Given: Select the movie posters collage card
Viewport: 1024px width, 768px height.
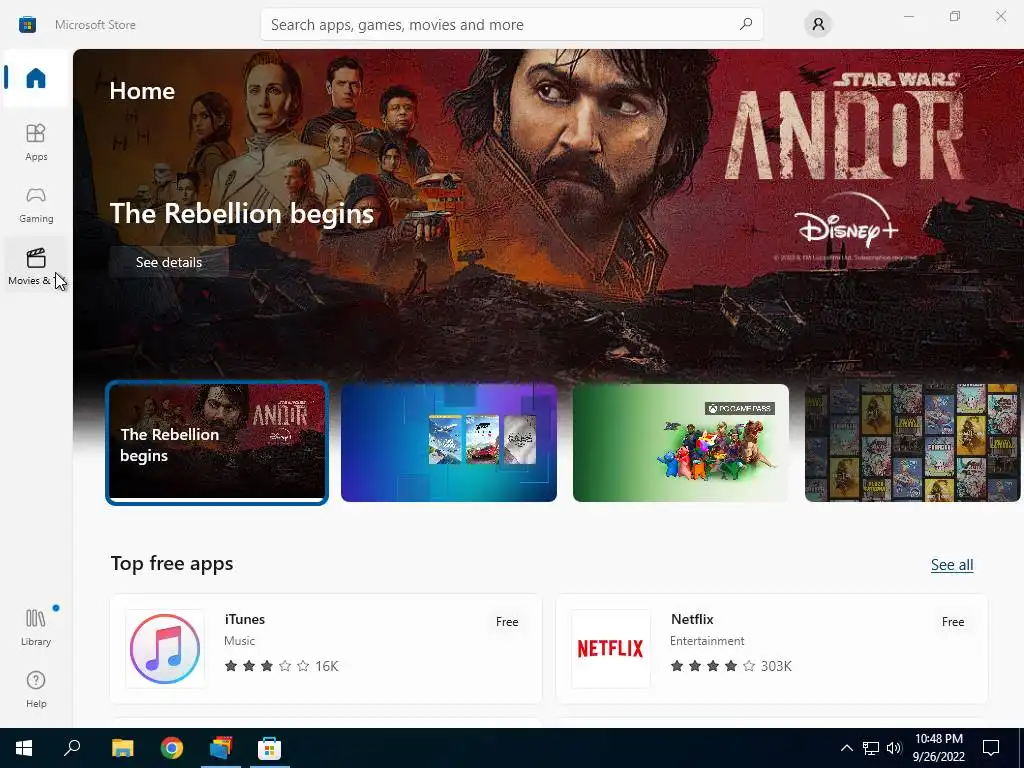Looking at the screenshot, I should pos(912,443).
